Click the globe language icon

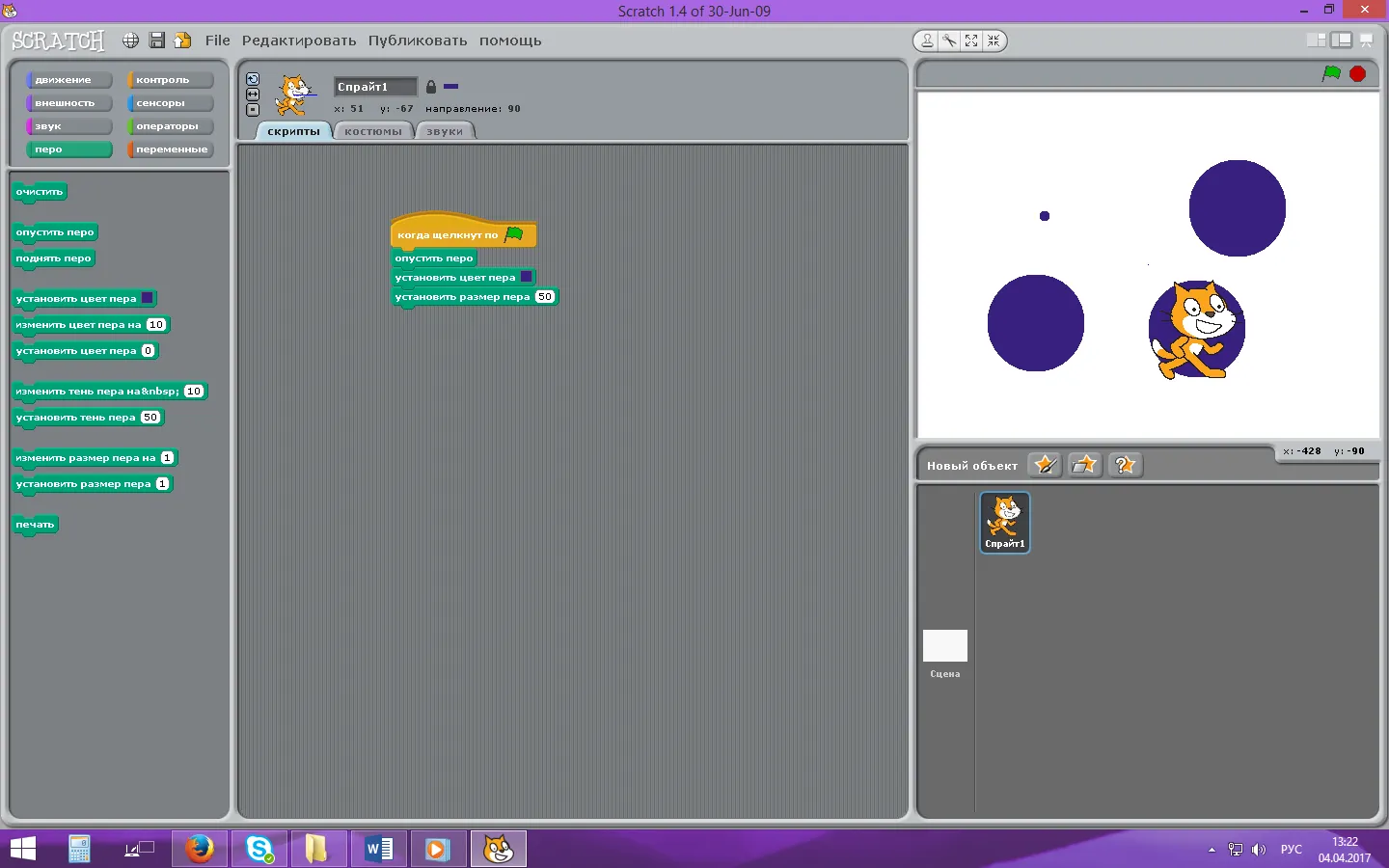tap(130, 41)
